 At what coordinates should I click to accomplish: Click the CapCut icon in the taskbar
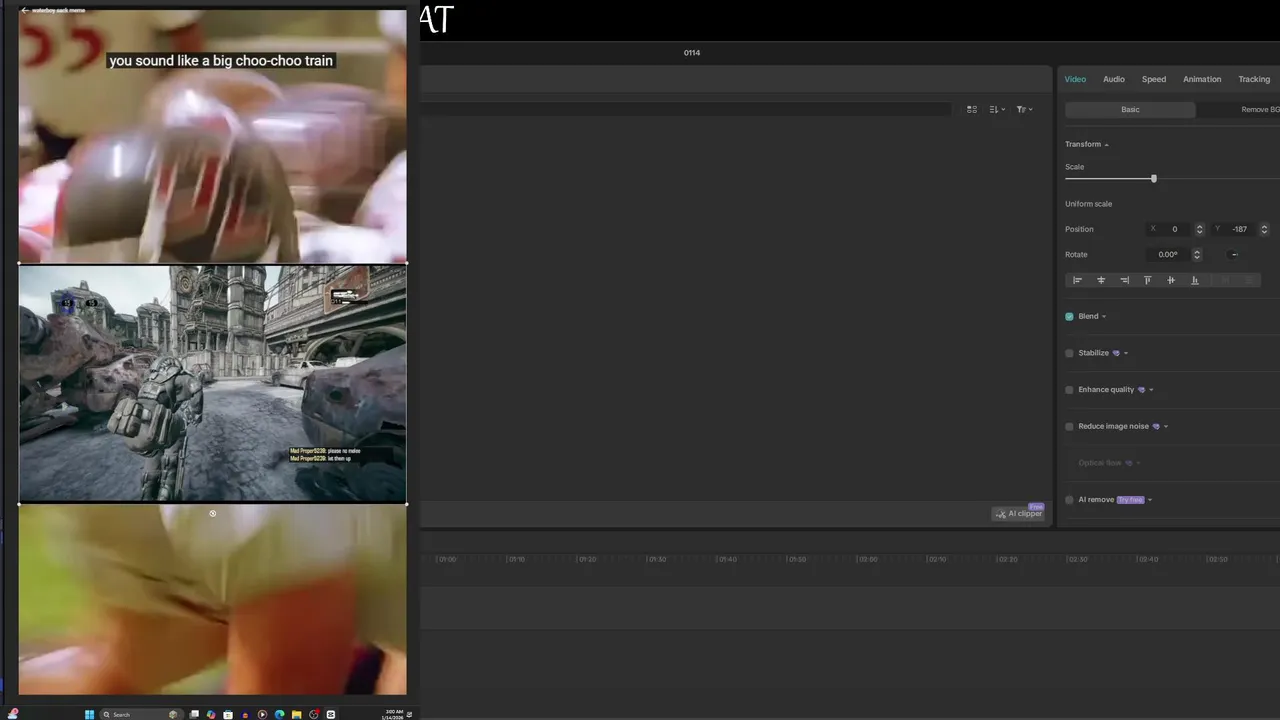click(331, 714)
